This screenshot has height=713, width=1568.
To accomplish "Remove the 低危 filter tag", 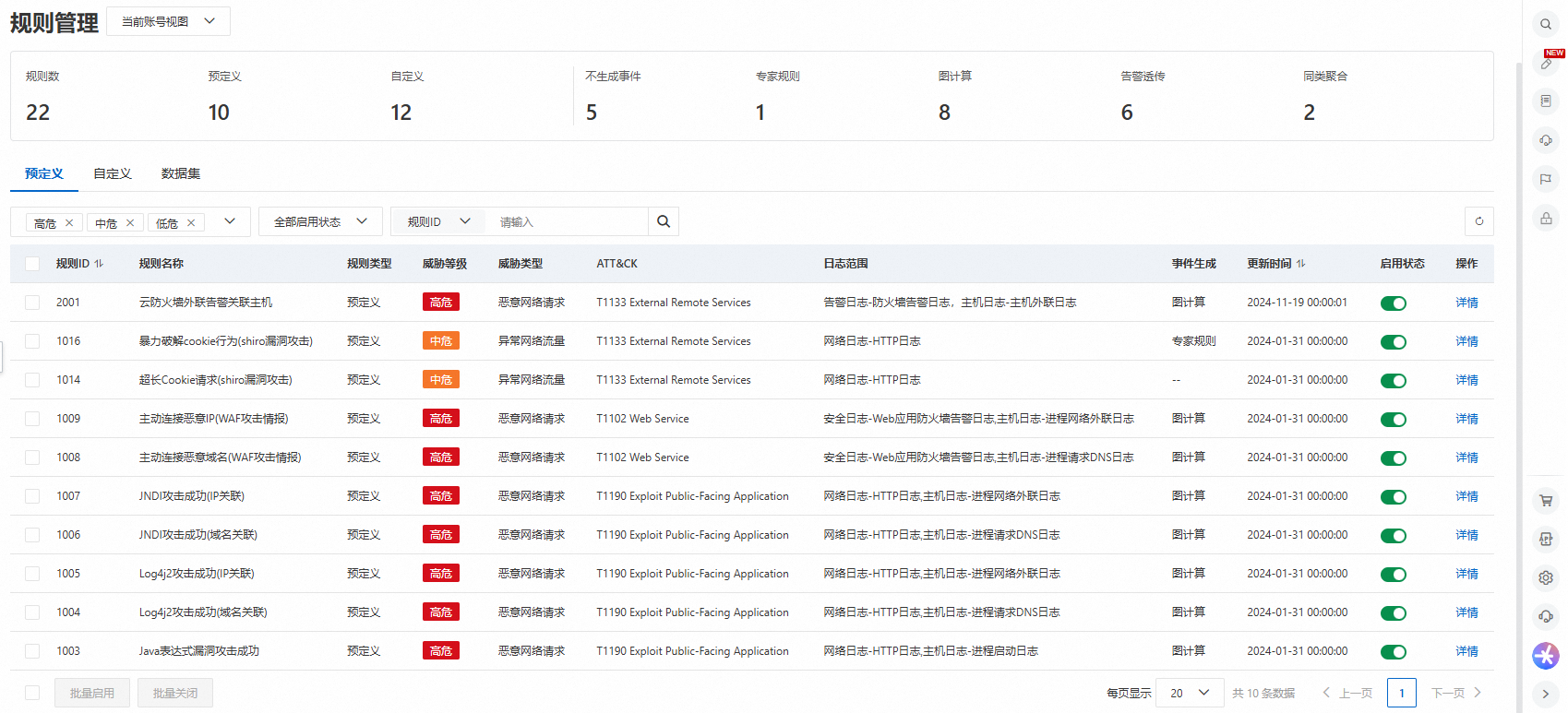I will [191, 222].
